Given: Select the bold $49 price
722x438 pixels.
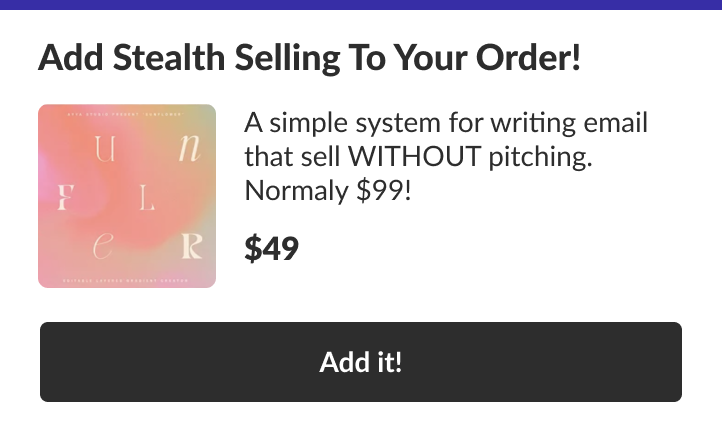Looking at the screenshot, I should 271,248.
